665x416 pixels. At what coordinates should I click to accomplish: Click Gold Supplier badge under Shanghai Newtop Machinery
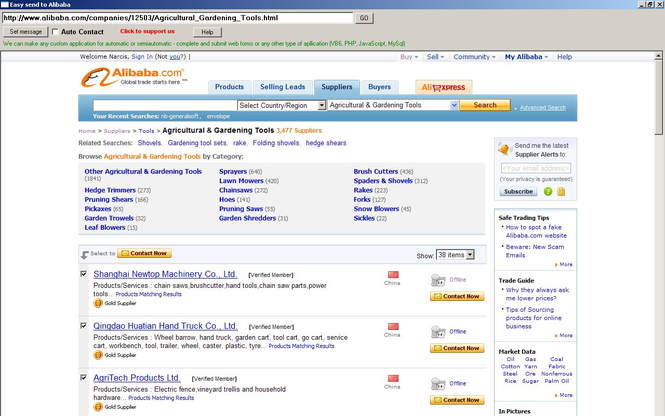(115, 303)
